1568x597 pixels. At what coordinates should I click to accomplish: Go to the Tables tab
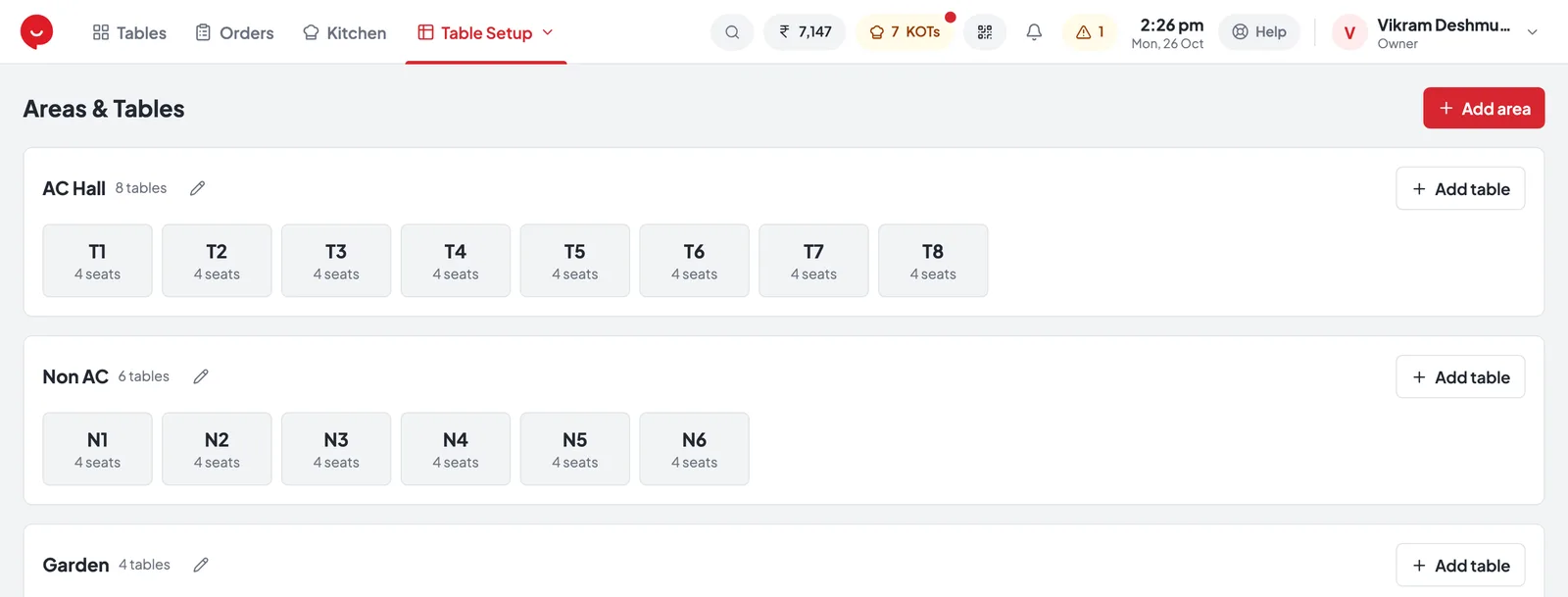tap(129, 32)
